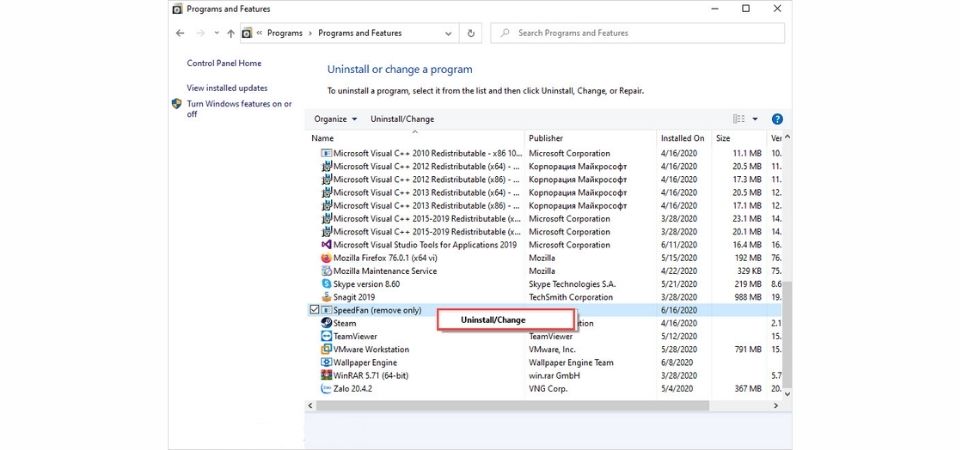Click the Skype version 8.60 icon
960x450 pixels.
coord(326,284)
